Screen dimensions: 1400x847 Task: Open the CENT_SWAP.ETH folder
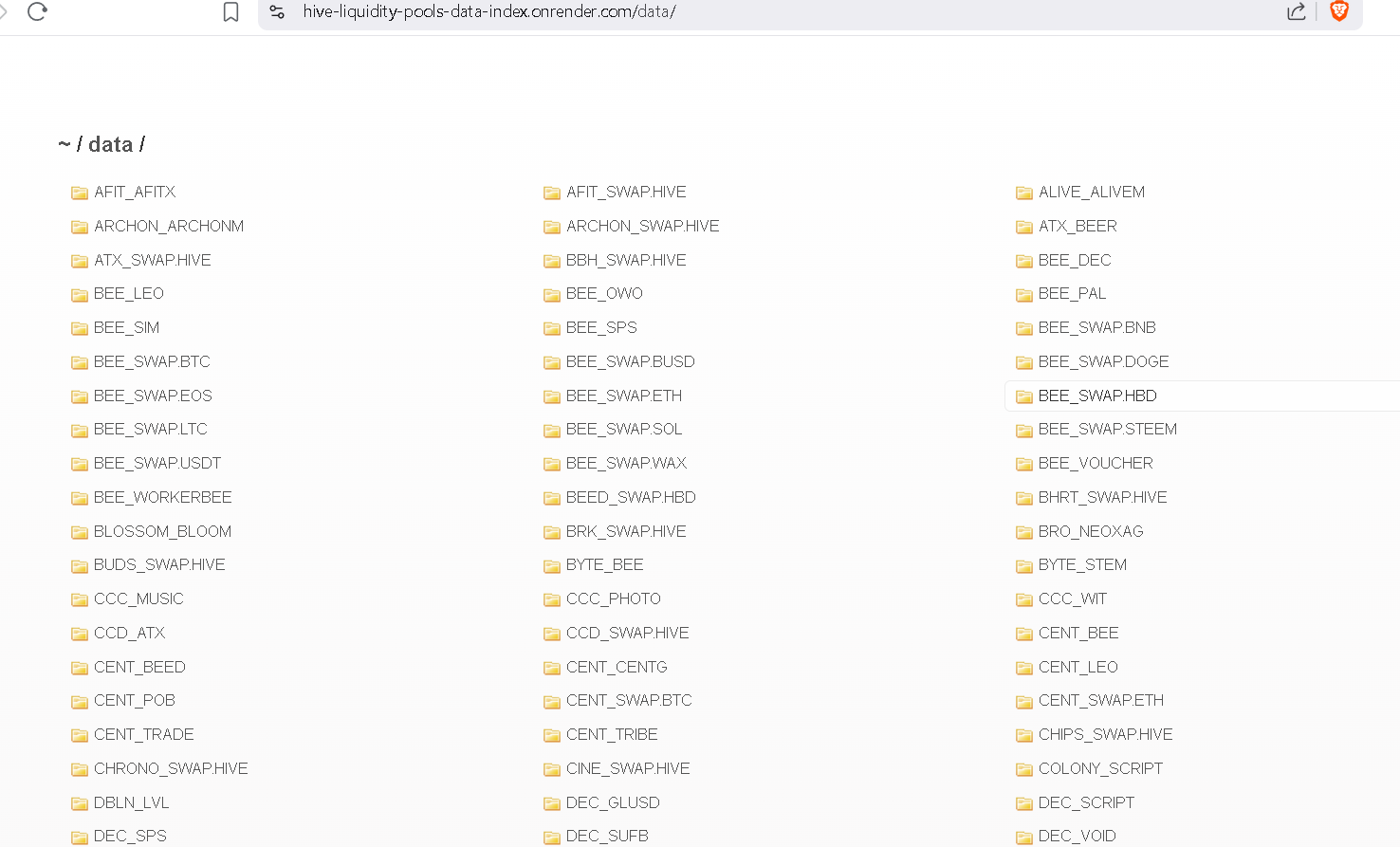point(1100,700)
